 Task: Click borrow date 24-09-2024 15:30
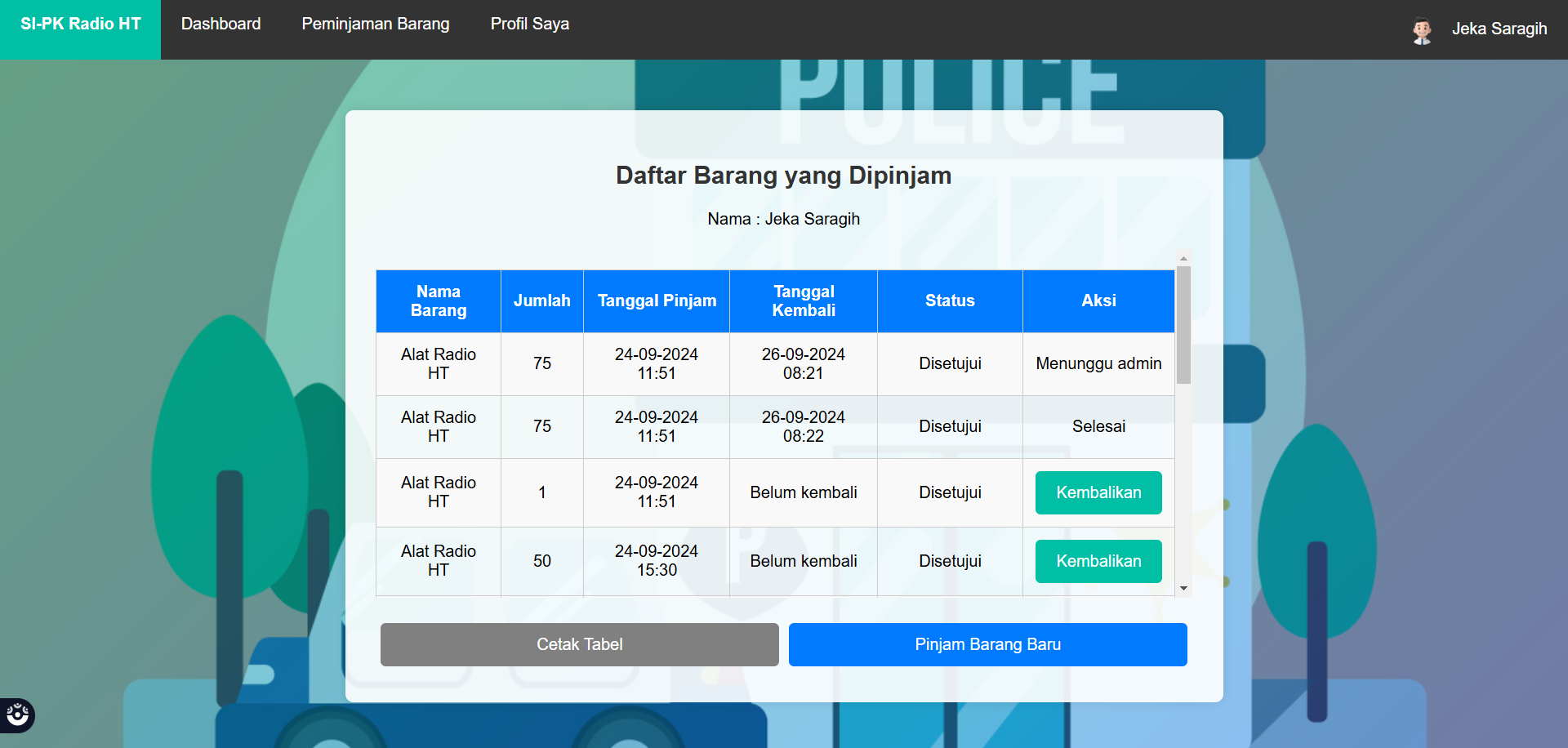pos(657,561)
